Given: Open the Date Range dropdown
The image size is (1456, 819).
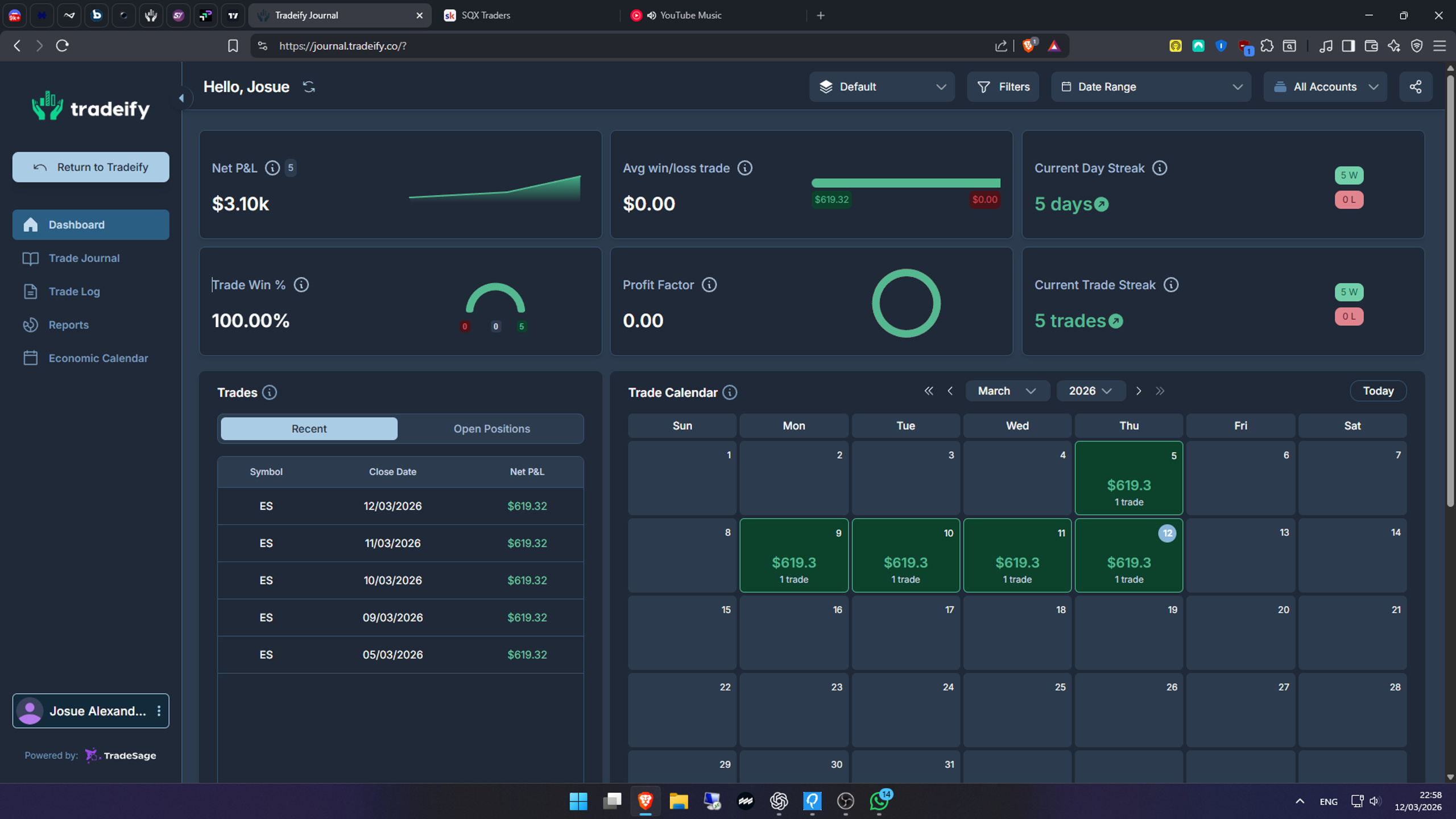Looking at the screenshot, I should point(1151,86).
